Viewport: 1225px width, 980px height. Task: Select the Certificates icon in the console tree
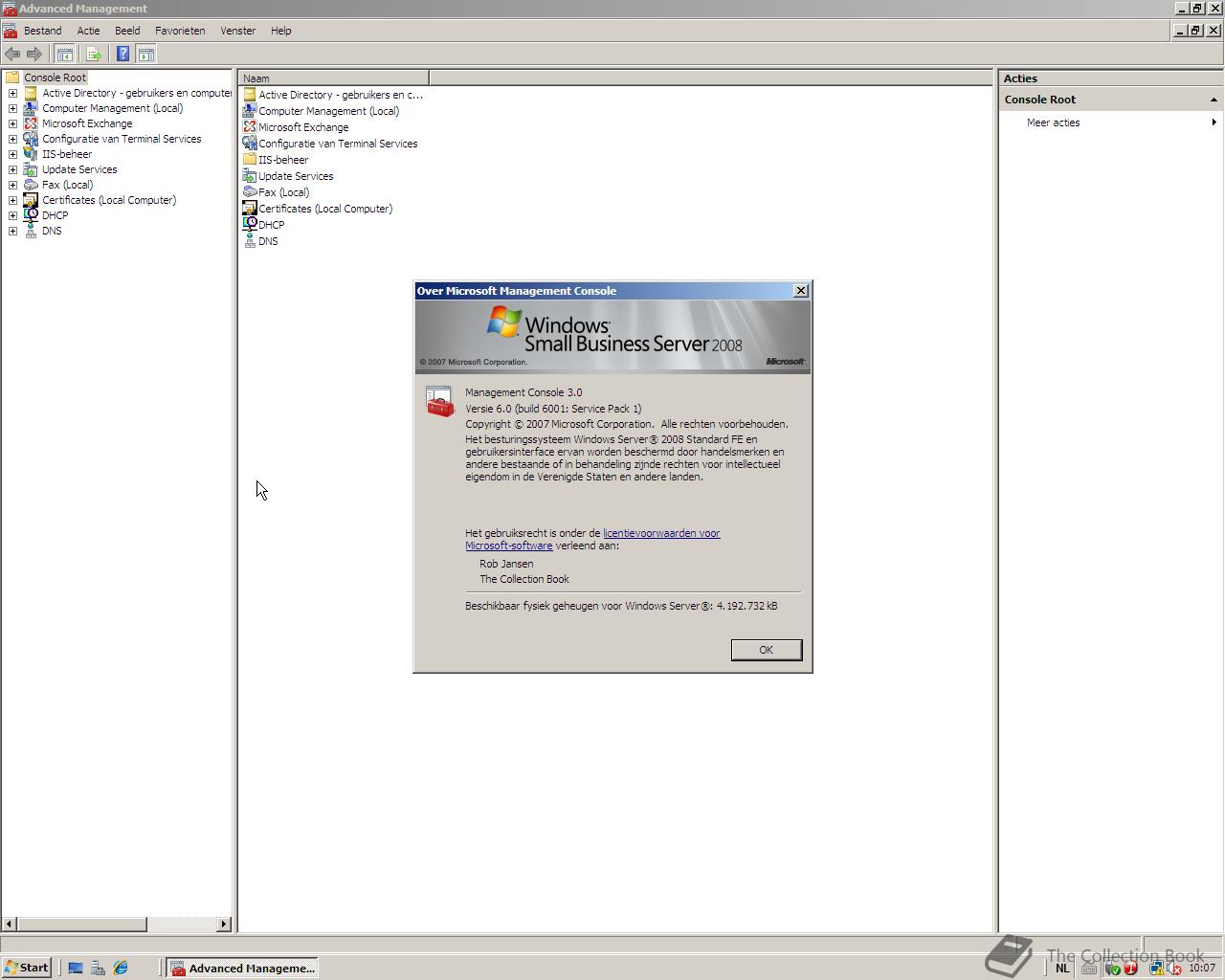pyautogui.click(x=31, y=200)
